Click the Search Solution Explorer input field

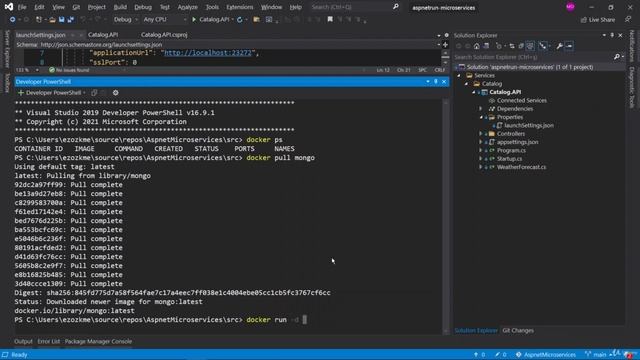click(533, 57)
